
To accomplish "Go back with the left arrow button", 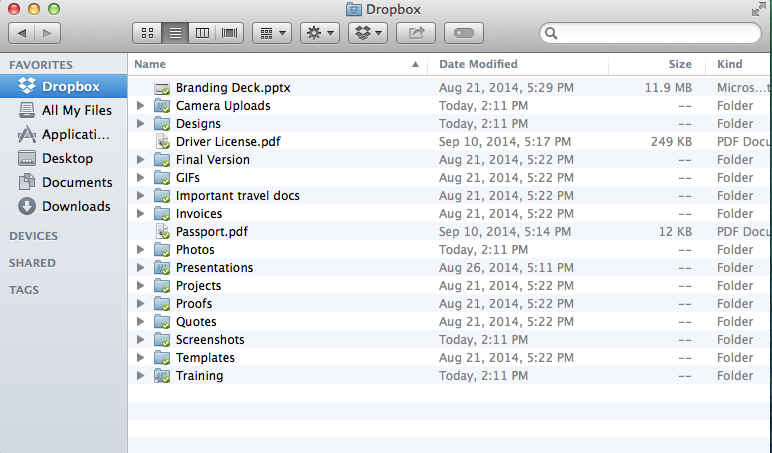I will coord(22,33).
